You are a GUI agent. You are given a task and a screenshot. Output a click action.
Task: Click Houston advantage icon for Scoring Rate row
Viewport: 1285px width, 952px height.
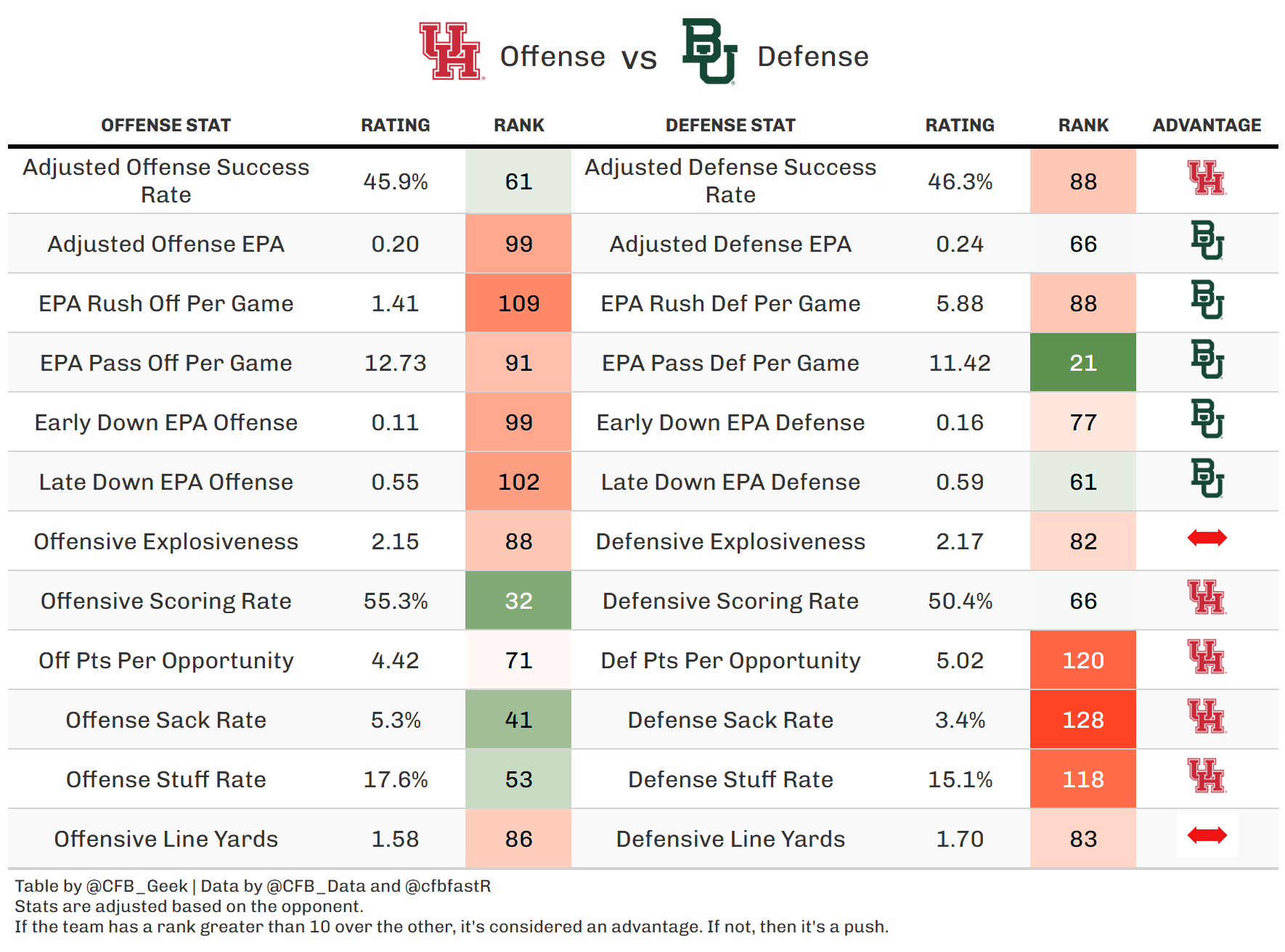(x=1207, y=597)
